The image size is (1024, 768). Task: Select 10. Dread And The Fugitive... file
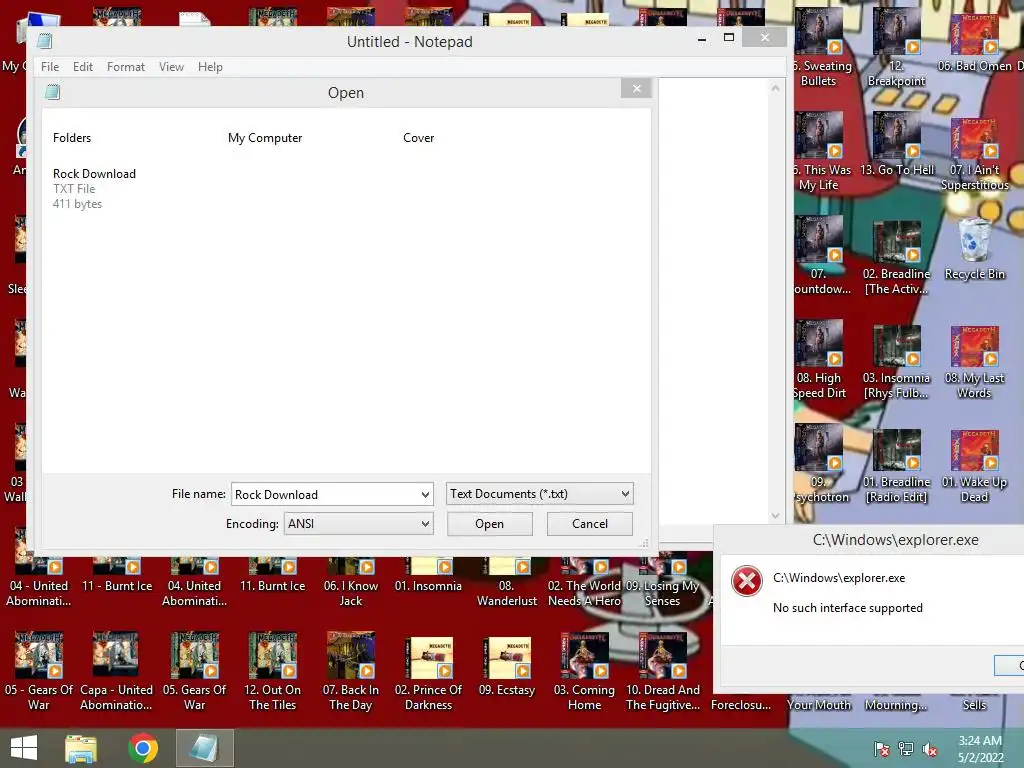coord(663,671)
